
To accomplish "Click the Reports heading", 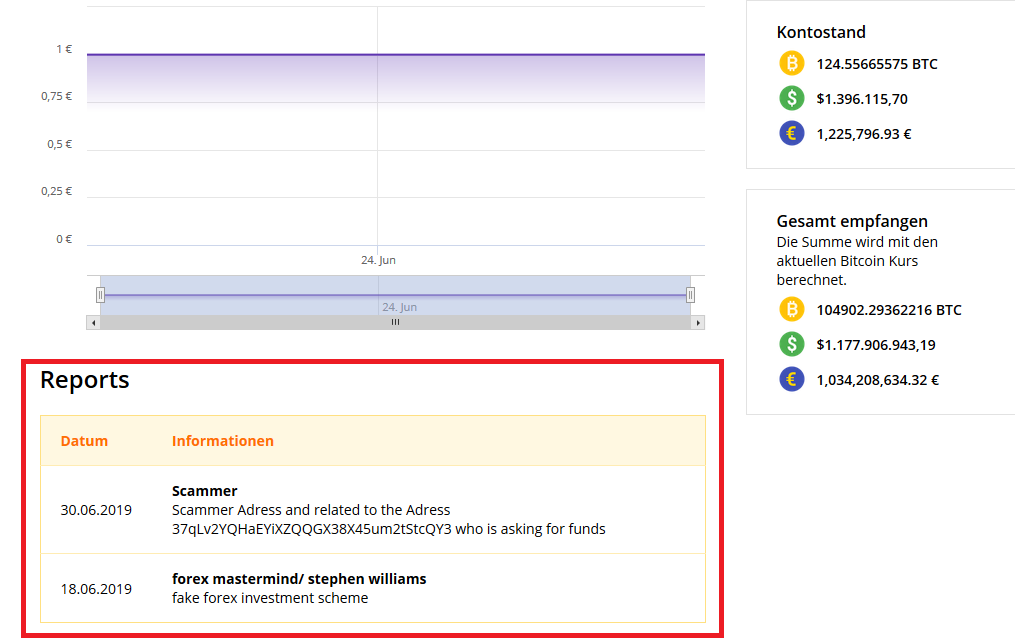I will point(85,380).
